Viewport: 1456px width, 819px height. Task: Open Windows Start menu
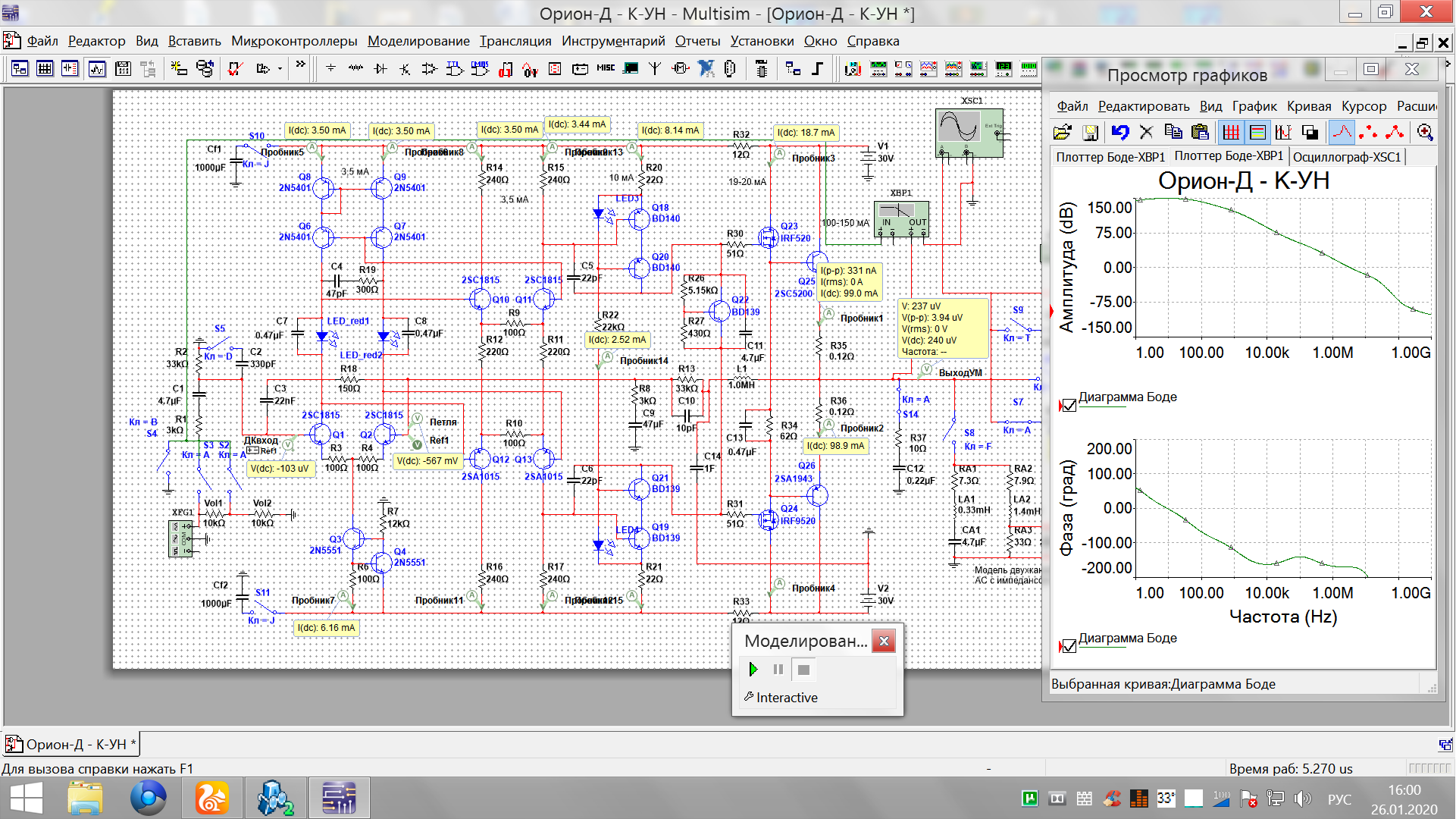[26, 799]
